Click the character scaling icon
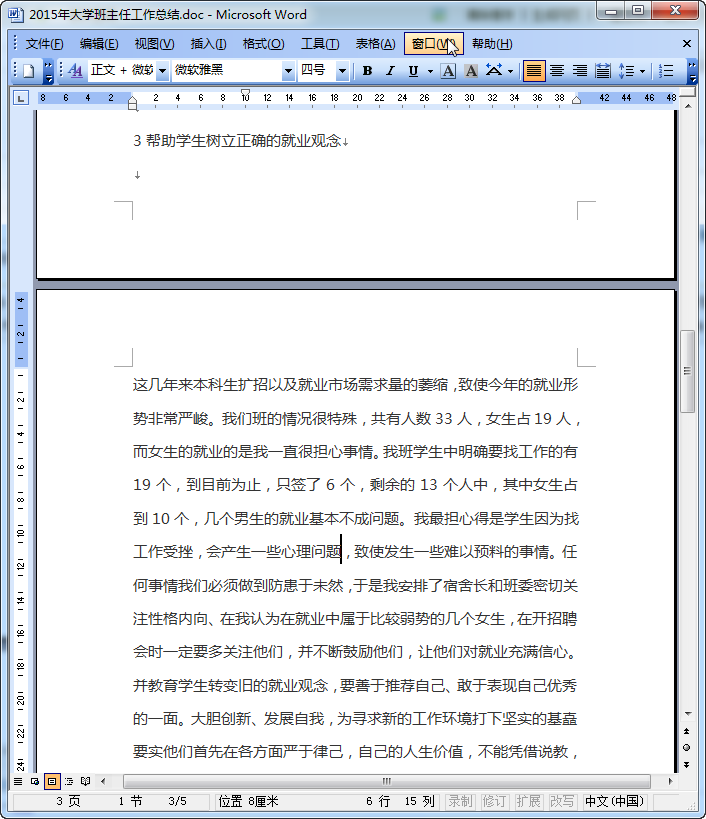Viewport: 706px width, 819px height. point(493,71)
